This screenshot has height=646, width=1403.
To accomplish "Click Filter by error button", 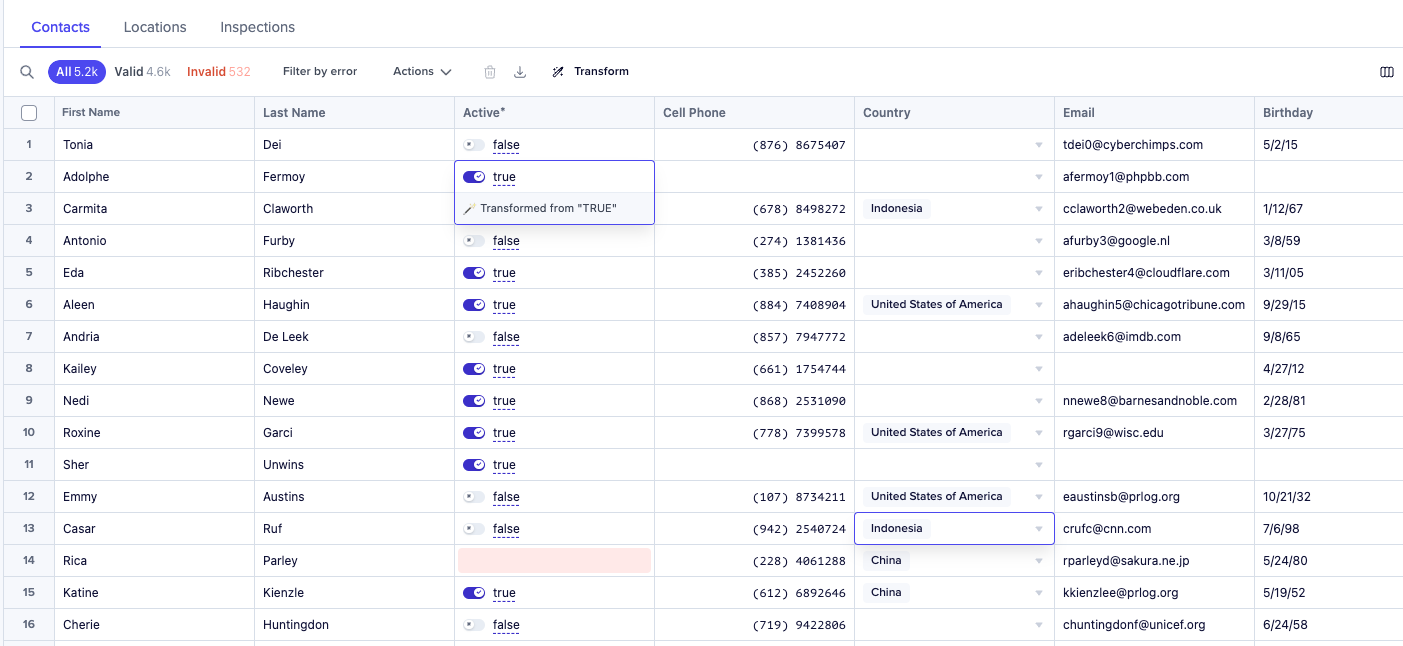I will [x=320, y=72].
